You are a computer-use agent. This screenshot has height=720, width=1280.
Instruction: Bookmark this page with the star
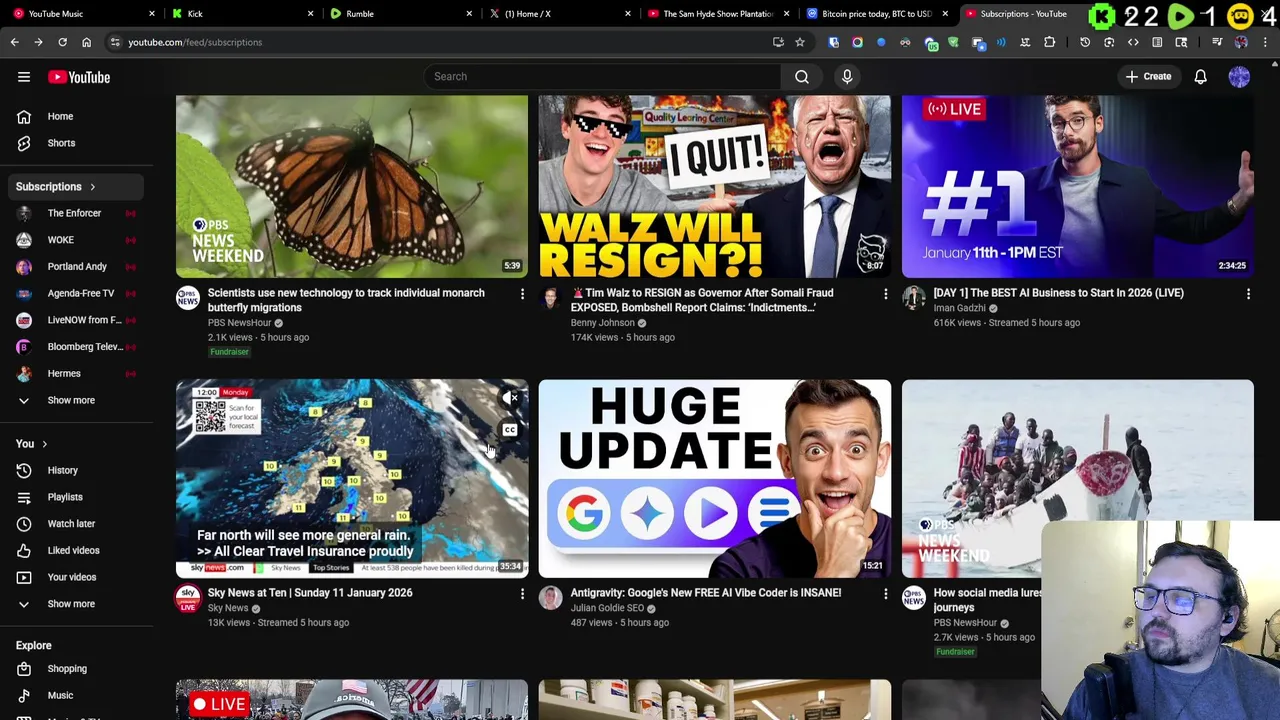pyautogui.click(x=800, y=42)
